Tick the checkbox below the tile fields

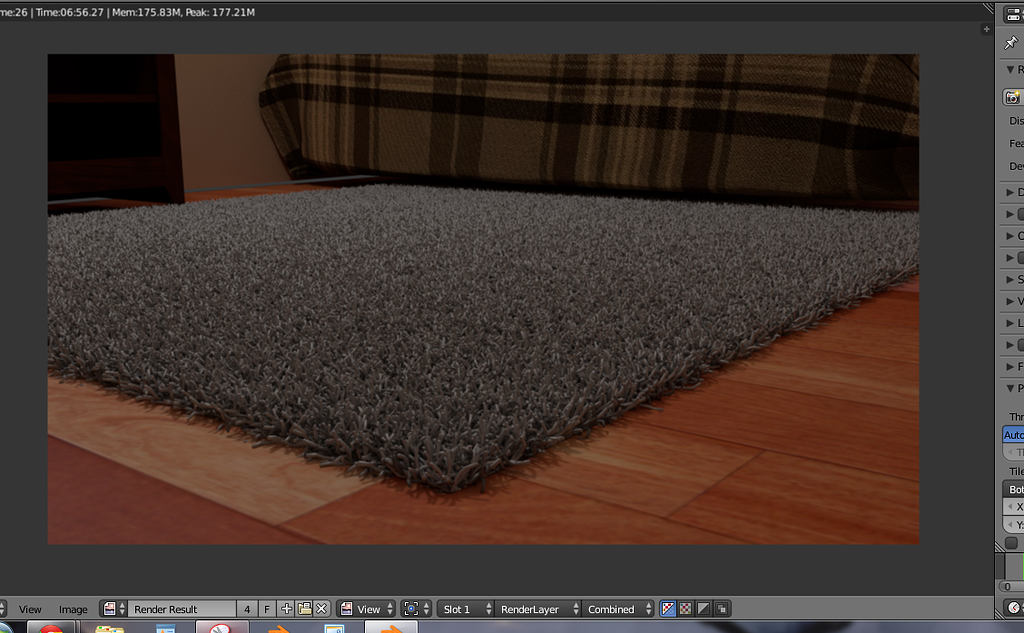pyautogui.click(x=1012, y=543)
